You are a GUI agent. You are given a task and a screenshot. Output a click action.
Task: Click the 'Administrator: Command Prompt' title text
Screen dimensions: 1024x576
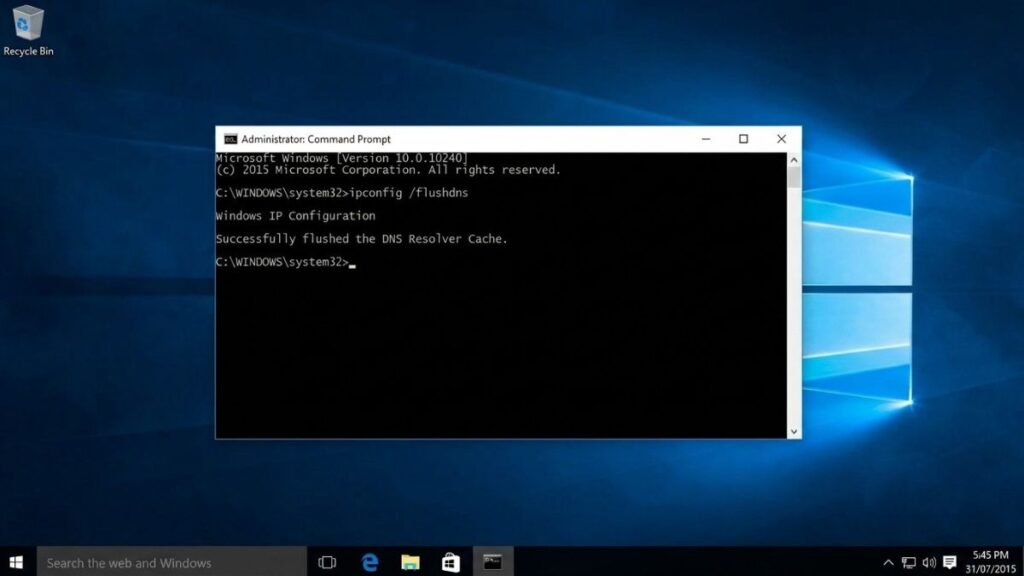pyautogui.click(x=316, y=139)
